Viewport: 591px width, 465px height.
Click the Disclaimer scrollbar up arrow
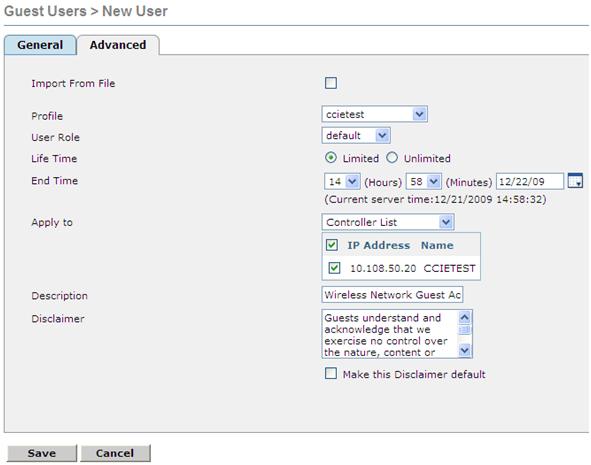coord(464,317)
